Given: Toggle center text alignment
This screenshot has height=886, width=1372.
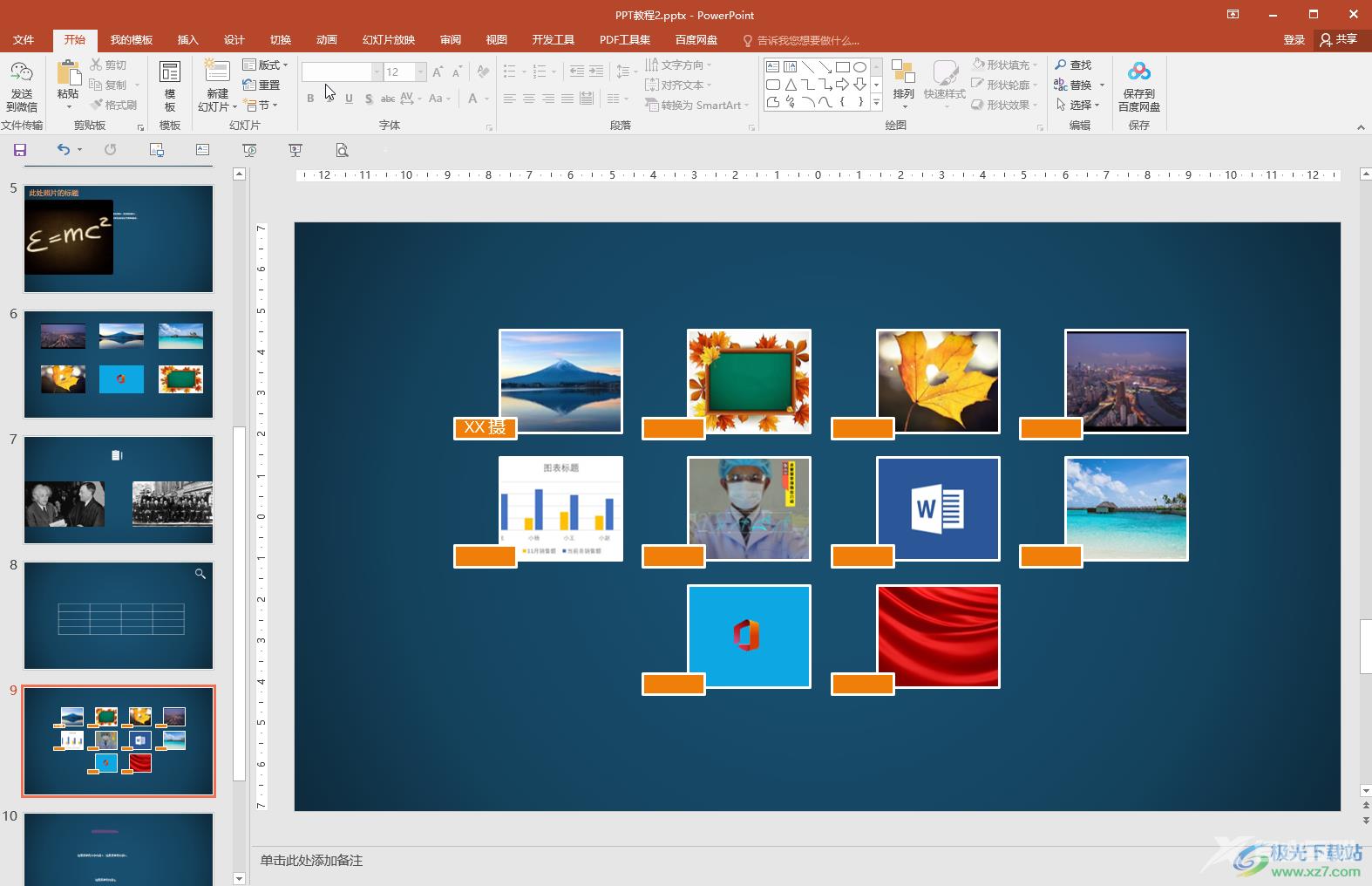Looking at the screenshot, I should point(529,99).
